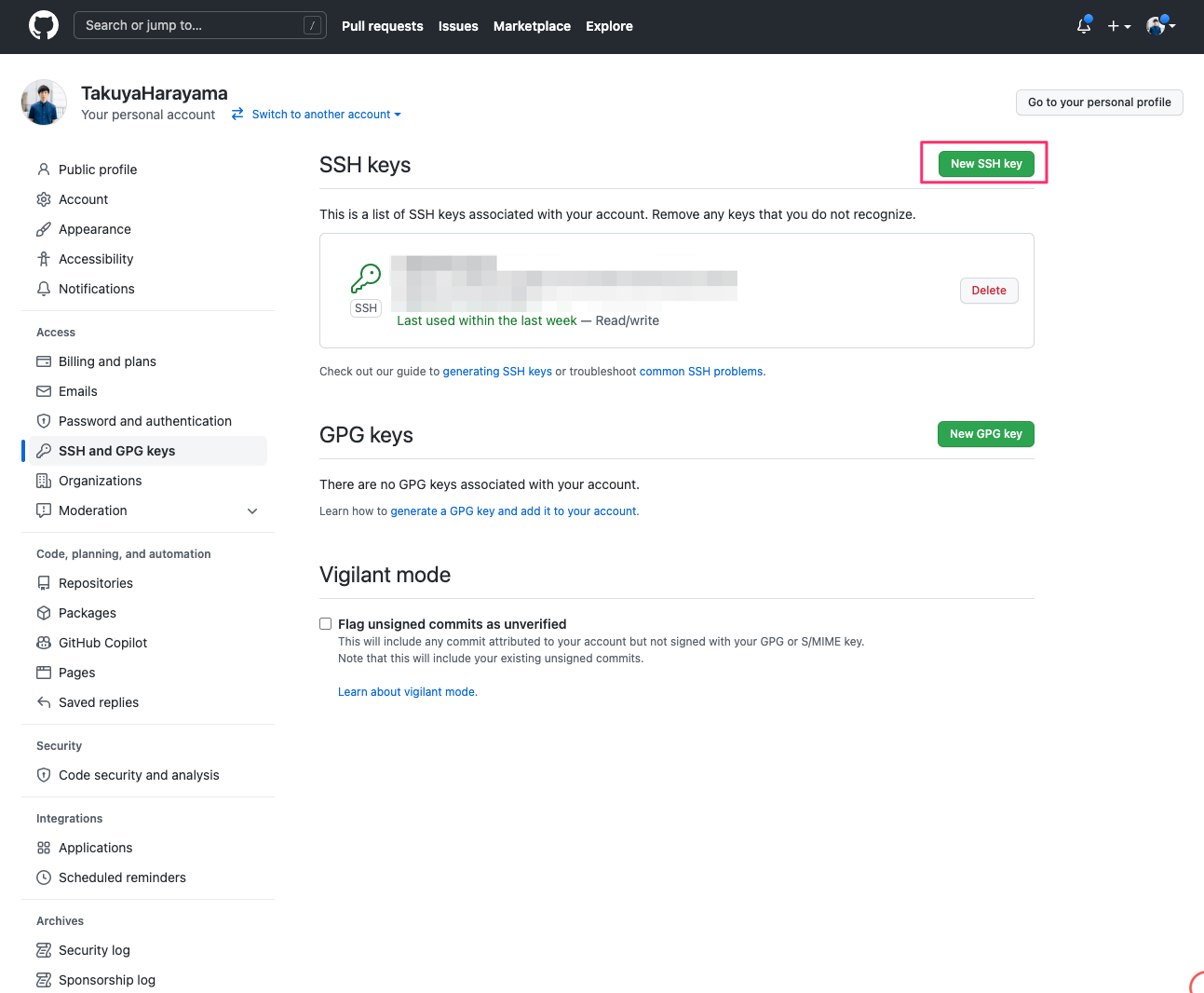Screen dimensions: 1204x993
Task: Click the green SSH key icon
Action: (365, 277)
